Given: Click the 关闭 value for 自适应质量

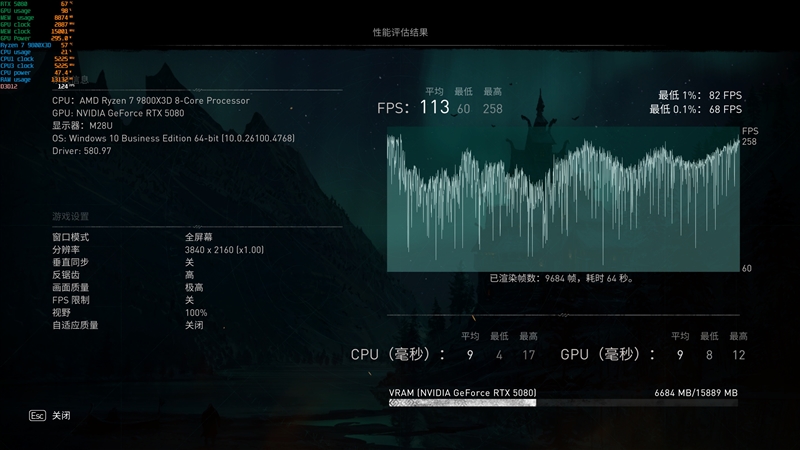Looking at the screenshot, I should 194,326.
